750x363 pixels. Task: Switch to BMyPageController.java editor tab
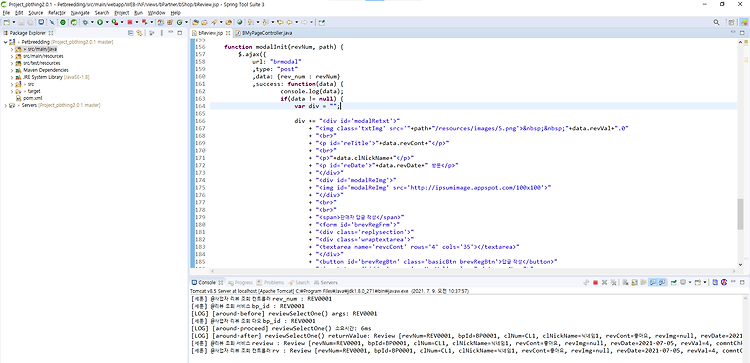[266, 33]
